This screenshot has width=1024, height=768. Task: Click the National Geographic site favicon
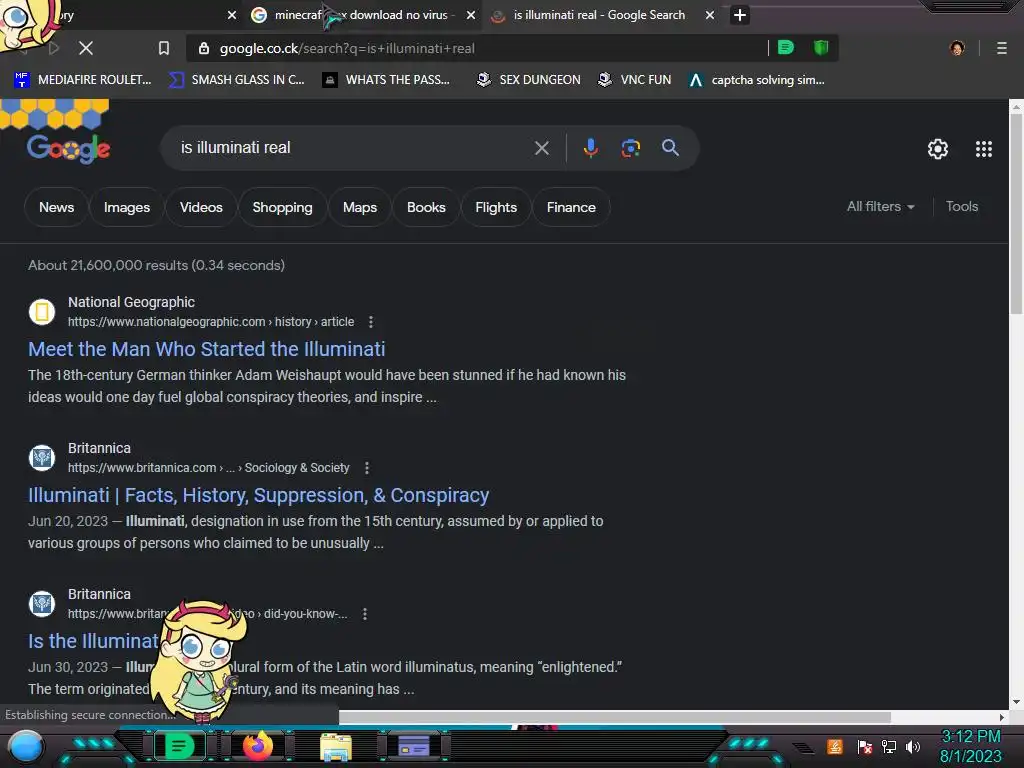[42, 312]
